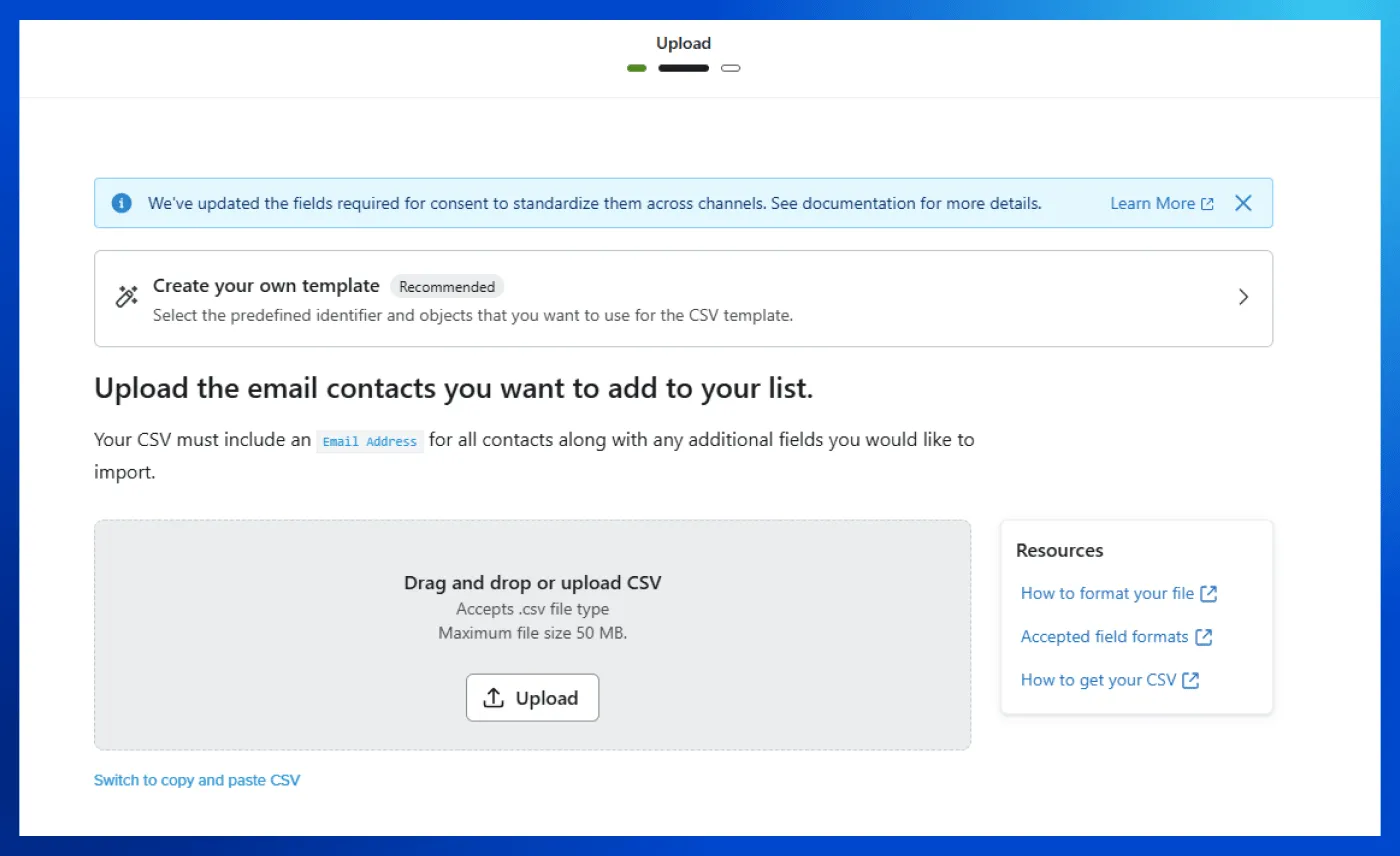1400x856 pixels.
Task: Open Accepted field formats resource link
Action: coord(1104,637)
